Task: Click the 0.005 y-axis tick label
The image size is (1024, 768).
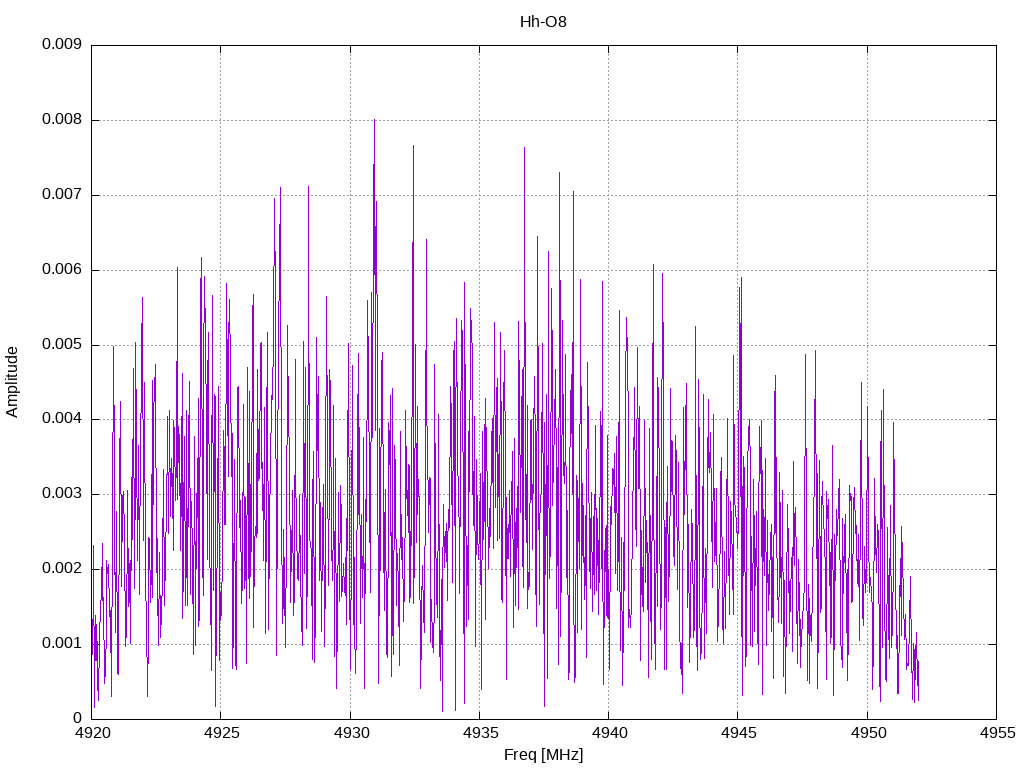Action: 62,344
